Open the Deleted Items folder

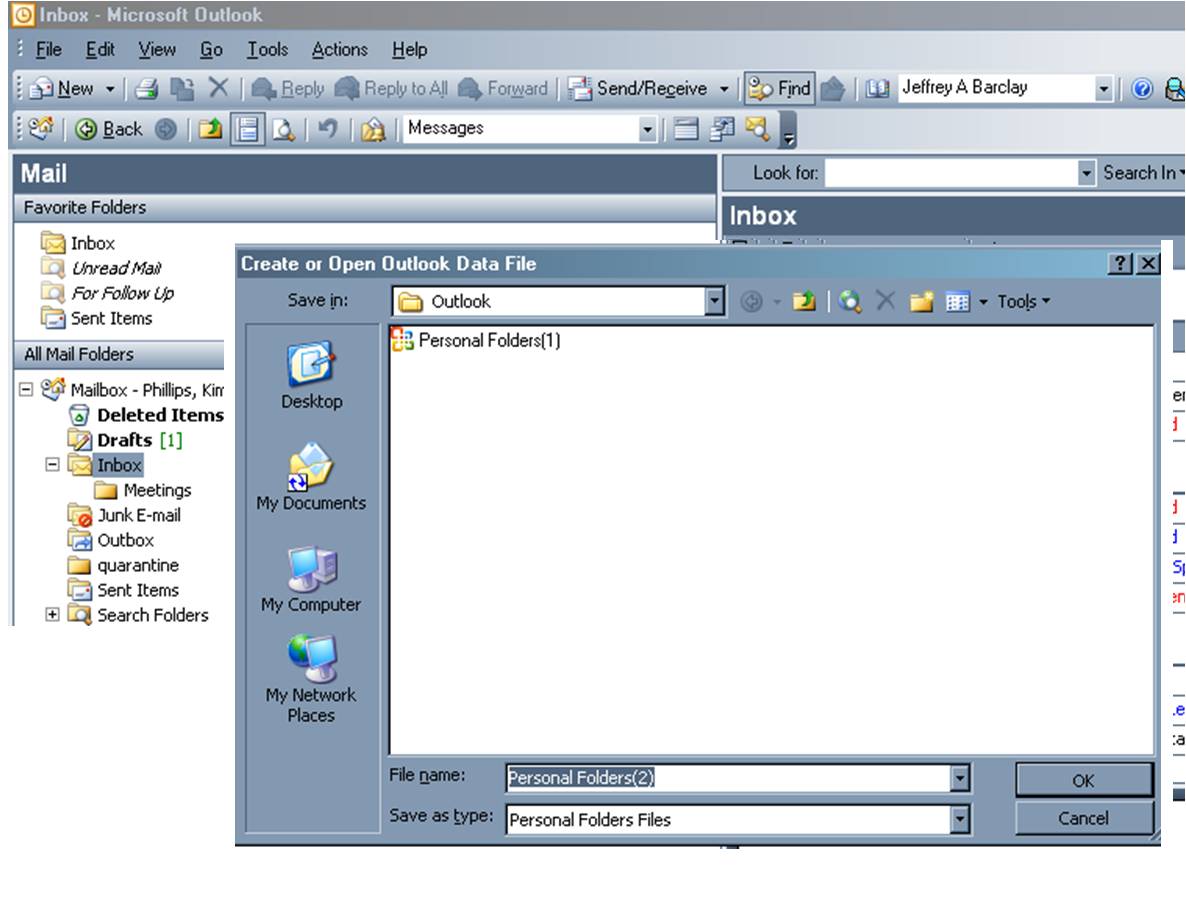(x=160, y=415)
